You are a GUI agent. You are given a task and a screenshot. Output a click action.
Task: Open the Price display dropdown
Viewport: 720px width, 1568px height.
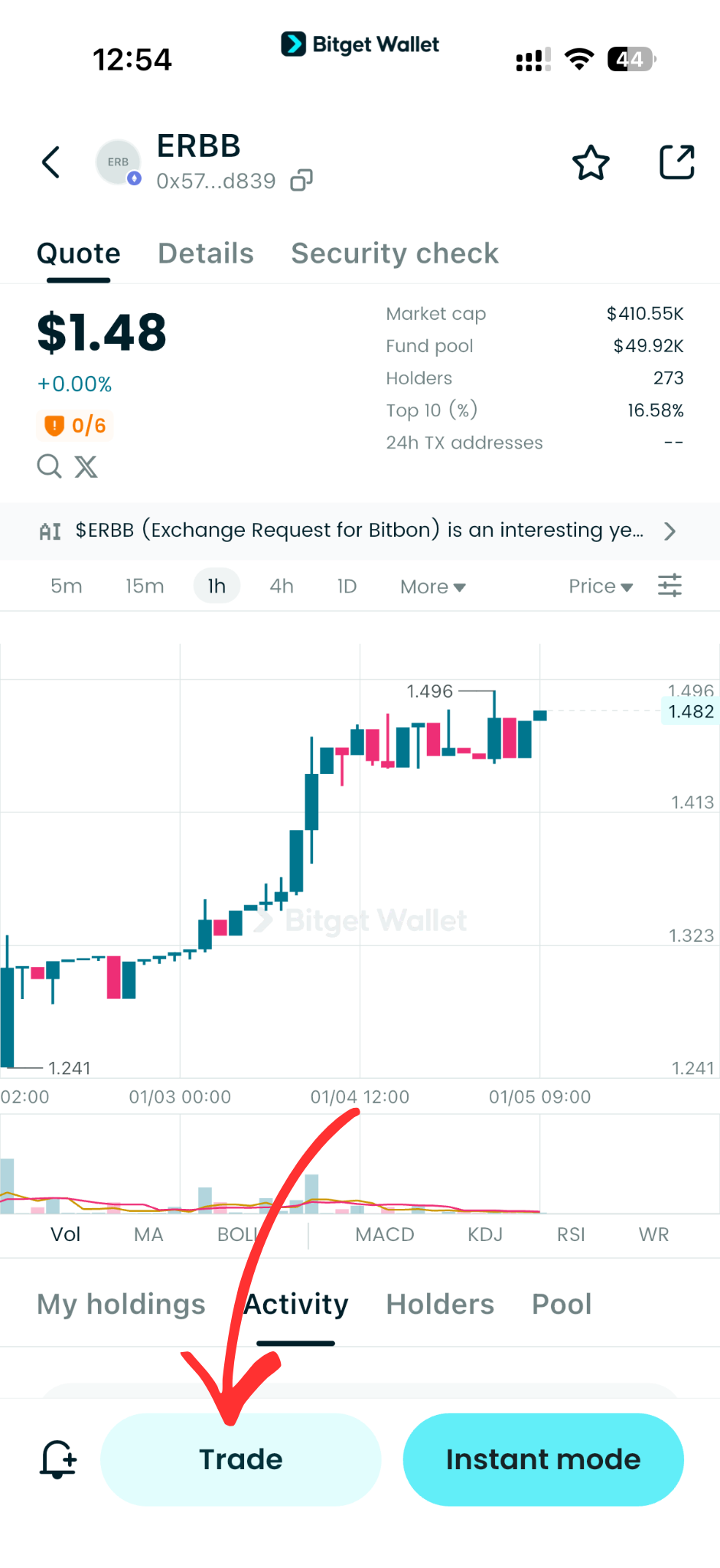pyautogui.click(x=601, y=586)
